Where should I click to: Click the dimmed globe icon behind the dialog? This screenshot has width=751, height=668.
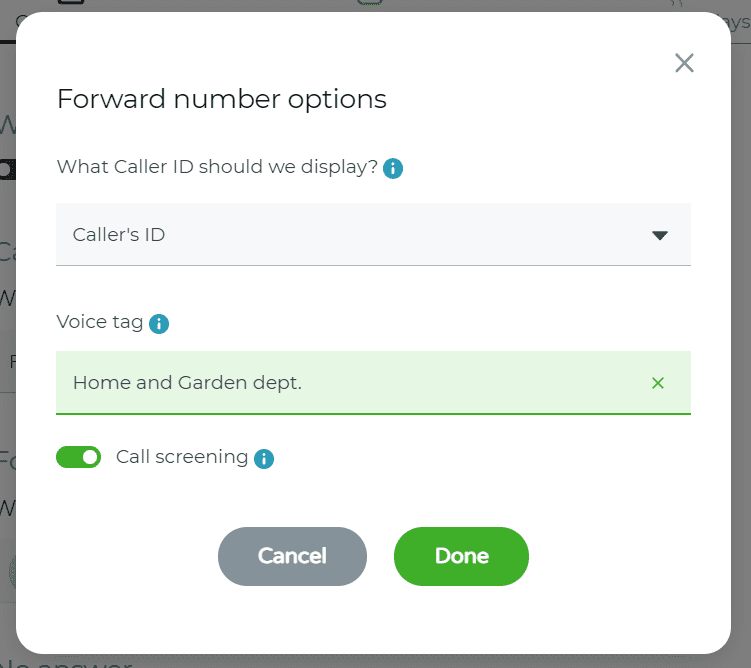[10, 572]
